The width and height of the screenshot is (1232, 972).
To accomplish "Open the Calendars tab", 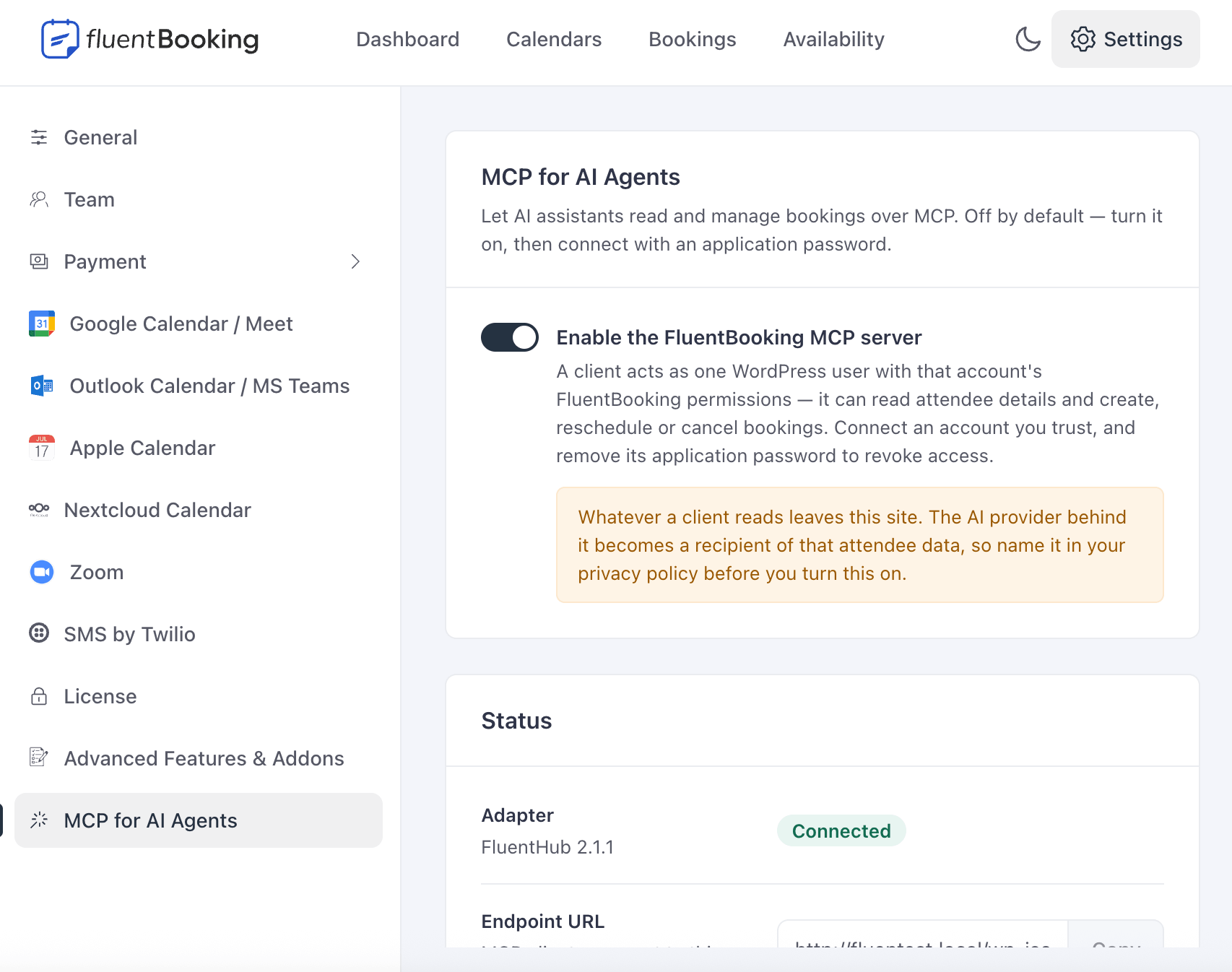I will point(554,39).
